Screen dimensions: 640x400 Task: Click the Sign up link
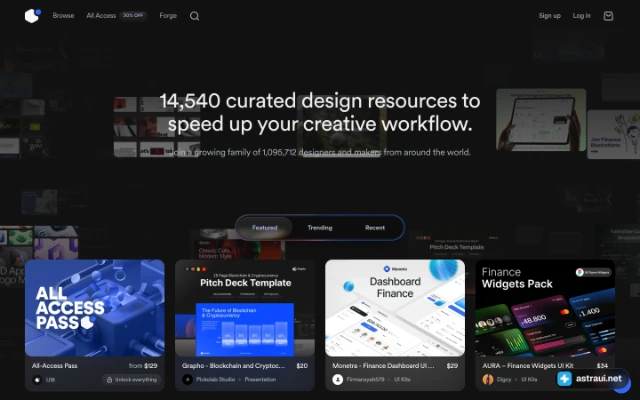(549, 16)
